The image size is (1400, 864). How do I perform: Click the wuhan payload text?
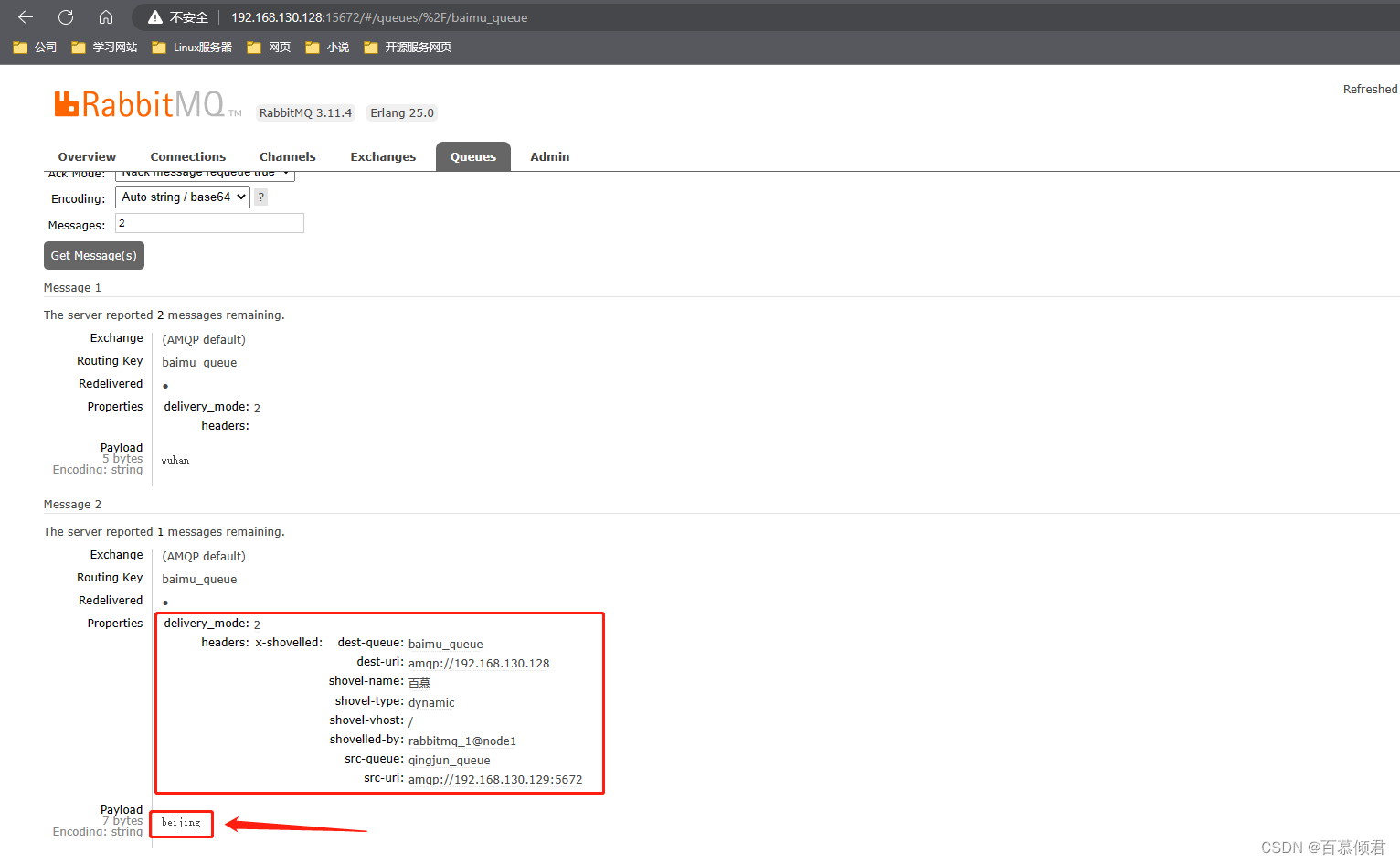[175, 461]
